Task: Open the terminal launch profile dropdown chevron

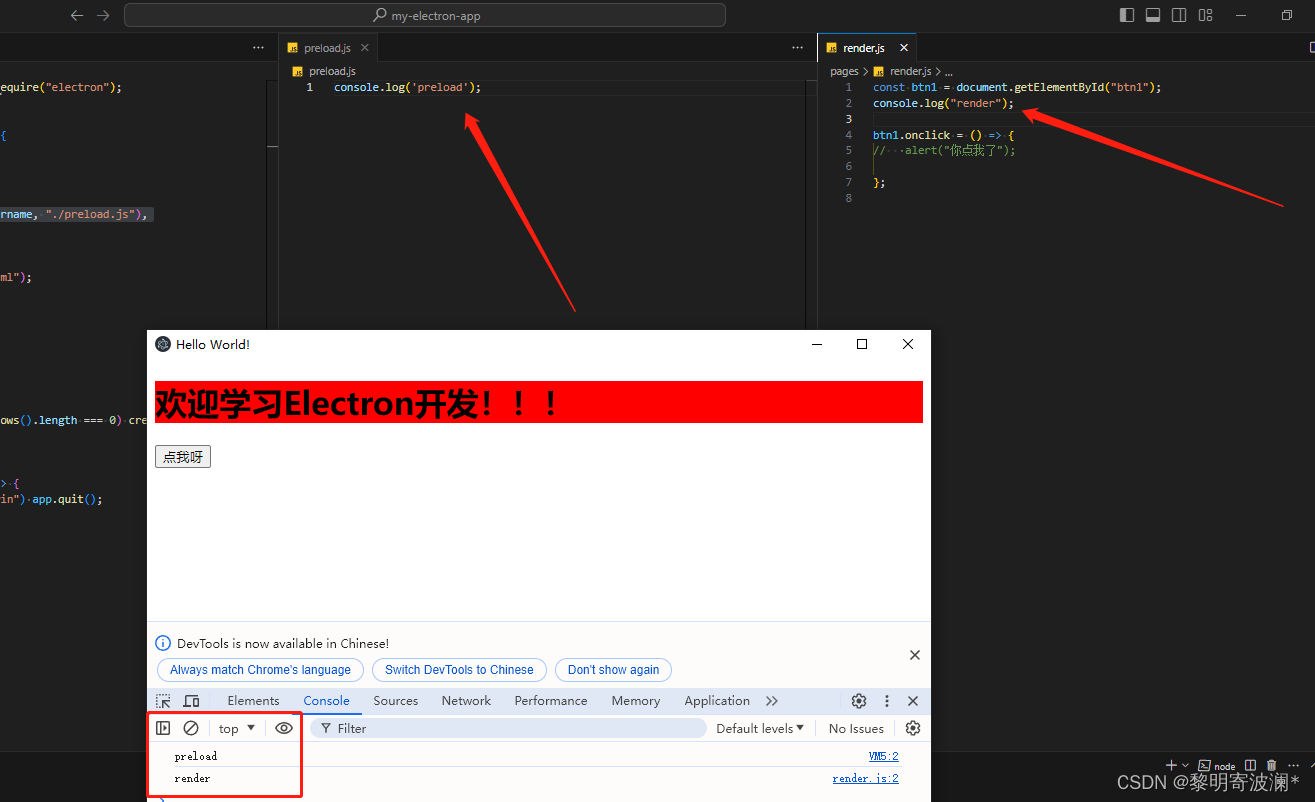Action: (x=1186, y=765)
